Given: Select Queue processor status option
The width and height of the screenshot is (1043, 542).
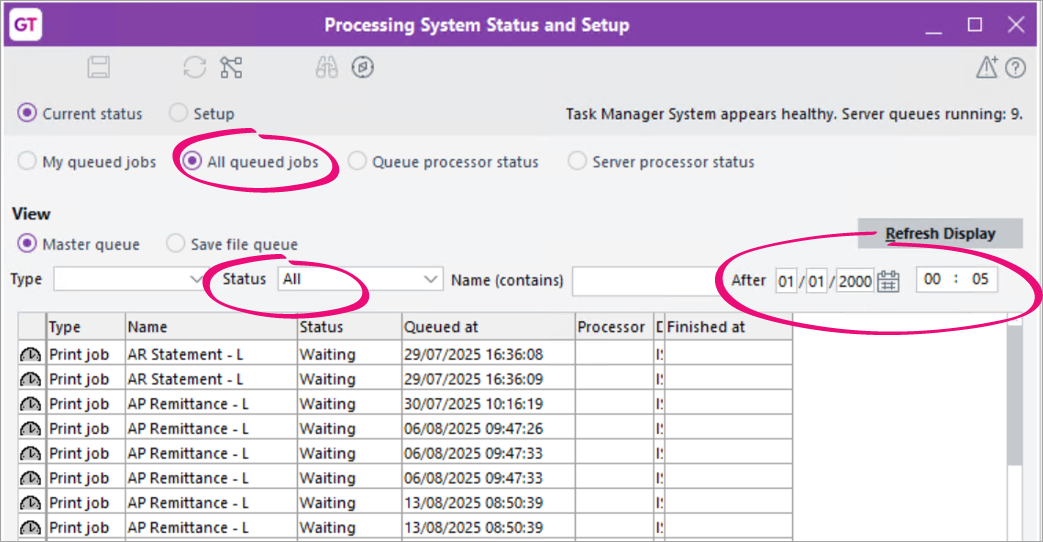Looking at the screenshot, I should [357, 162].
